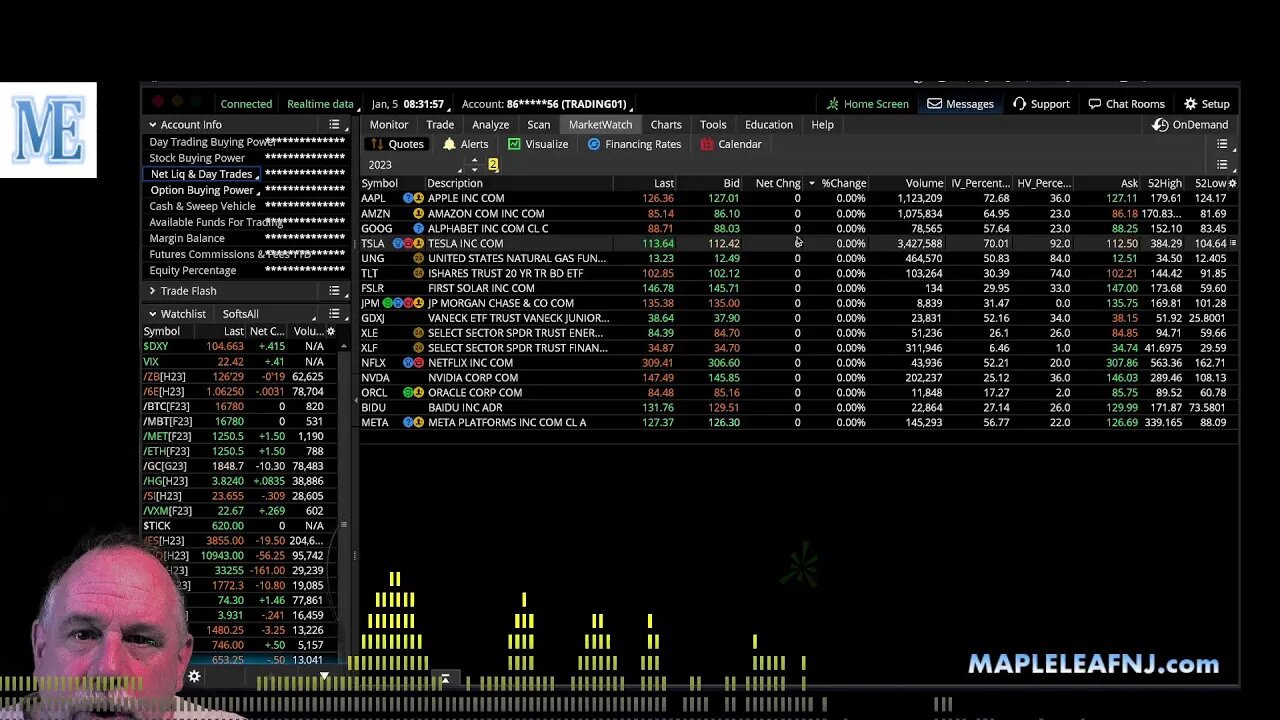This screenshot has width=1280, height=720.
Task: Open the Help tab
Action: click(822, 125)
